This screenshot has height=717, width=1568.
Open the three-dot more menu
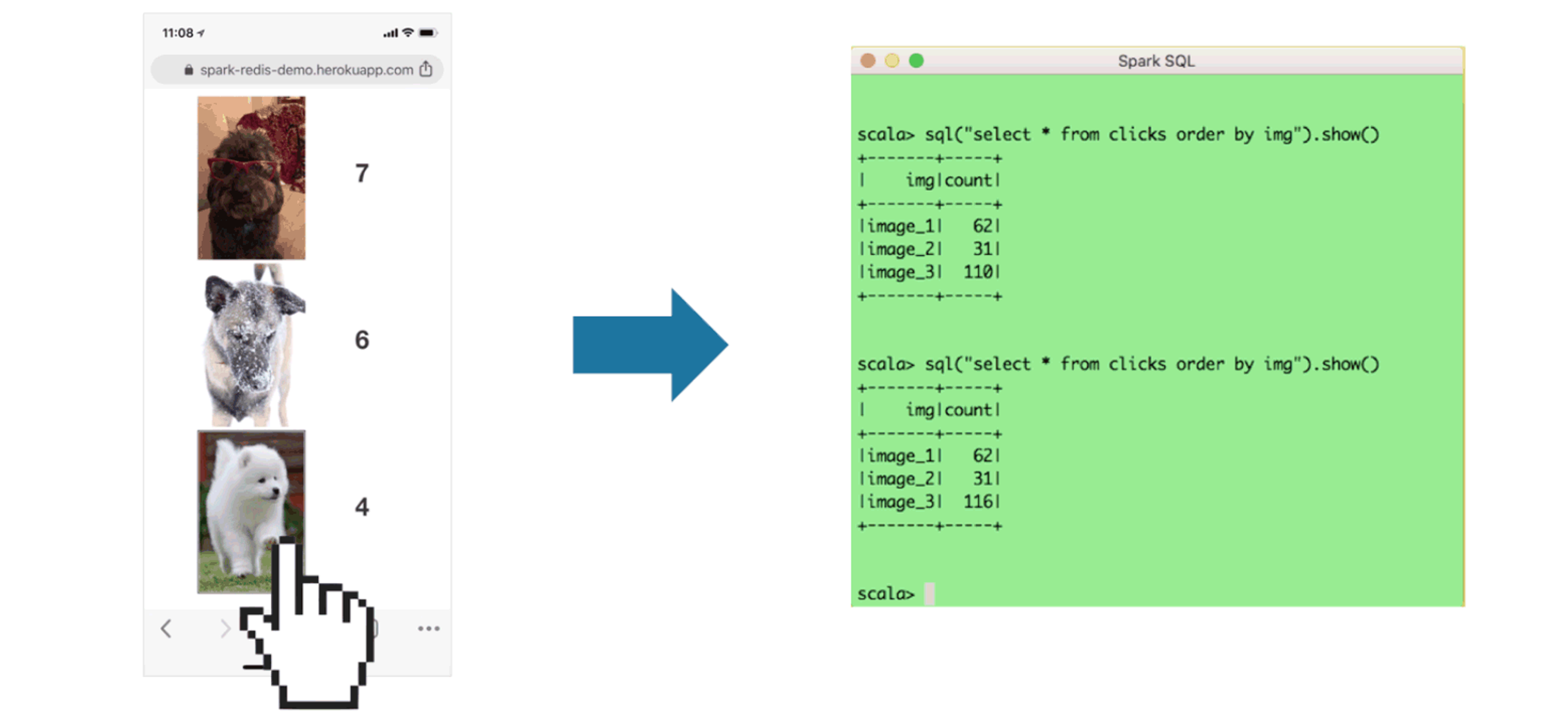(428, 628)
